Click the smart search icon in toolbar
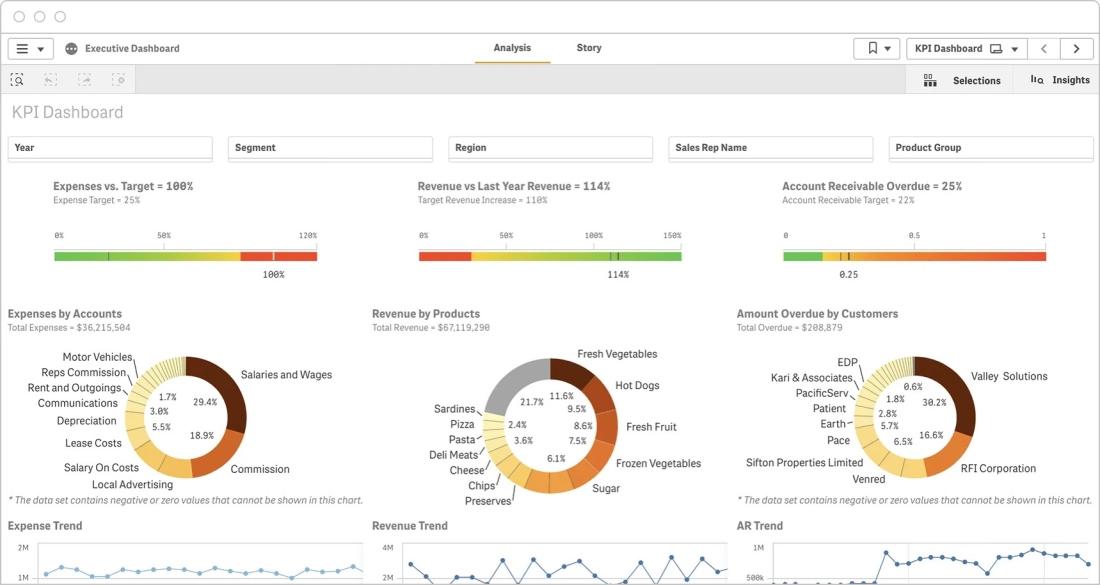 click(17, 80)
